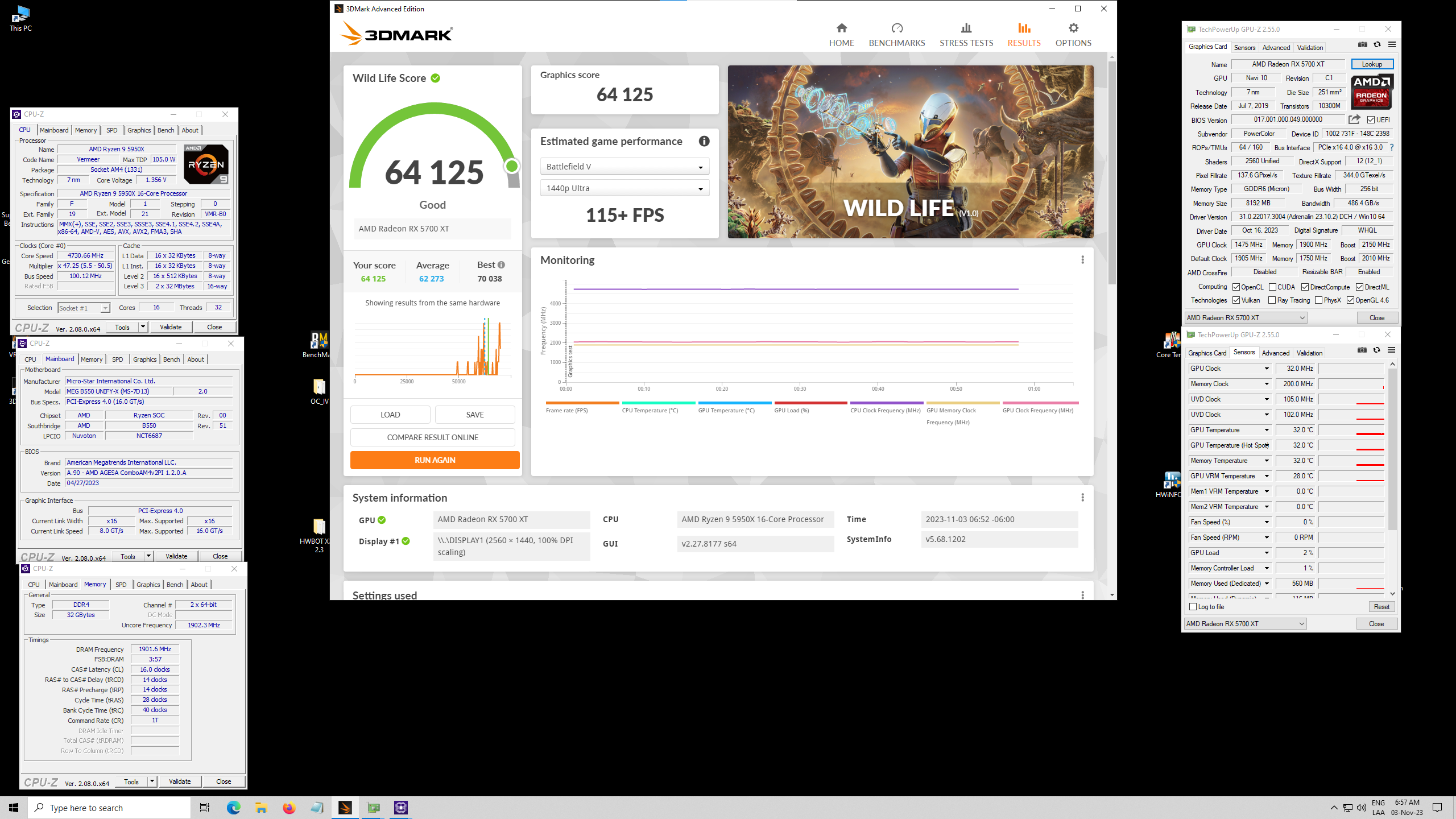Click the LOAD result button

tap(390, 415)
